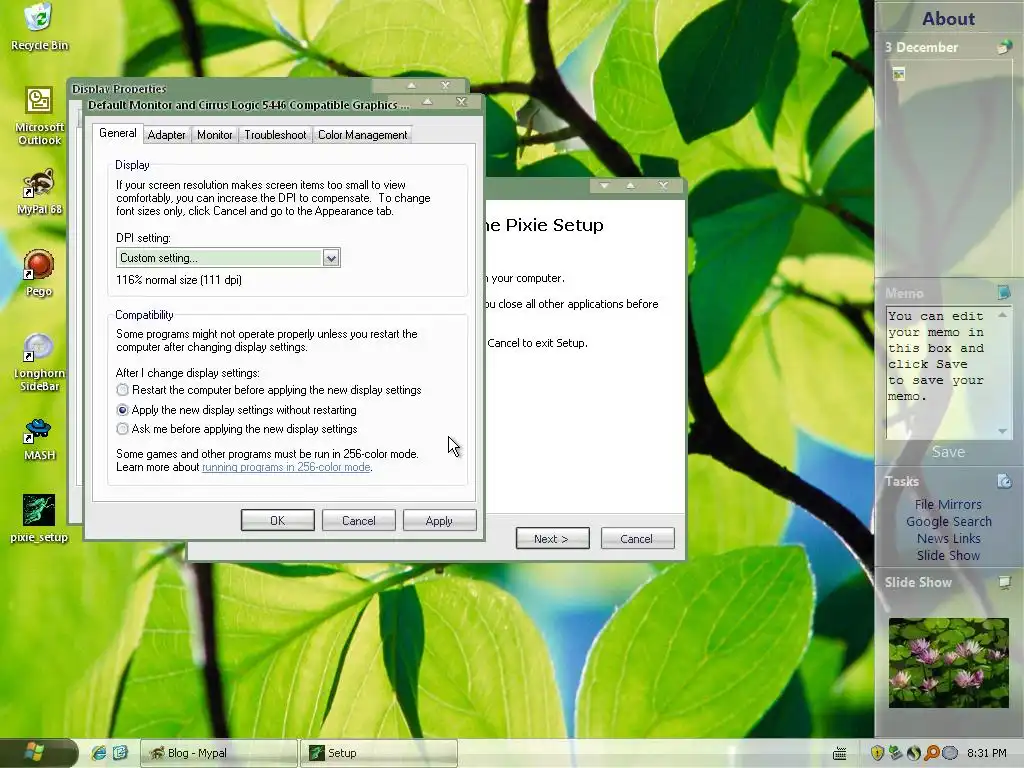This screenshot has width=1024, height=768.
Task: Click Next in the Pixie Setup wizard
Action: [552, 539]
